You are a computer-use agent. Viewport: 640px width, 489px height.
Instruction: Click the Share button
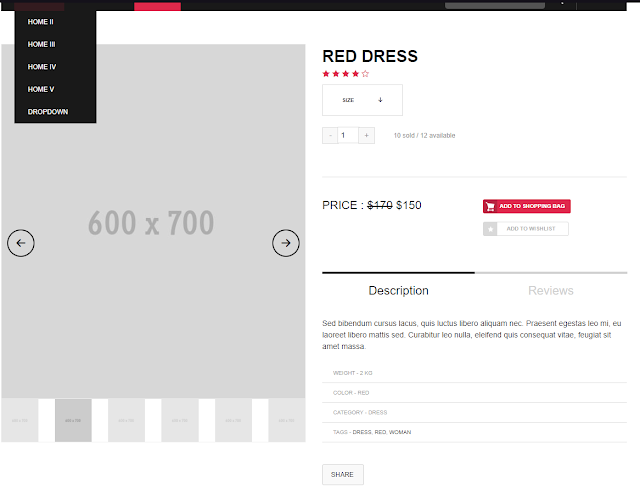click(x=342, y=475)
